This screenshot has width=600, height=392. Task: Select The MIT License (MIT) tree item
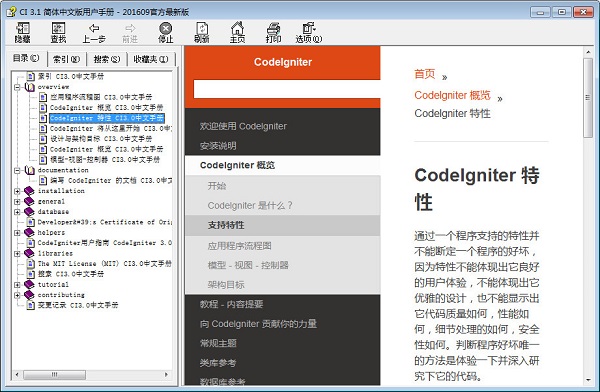104,264
